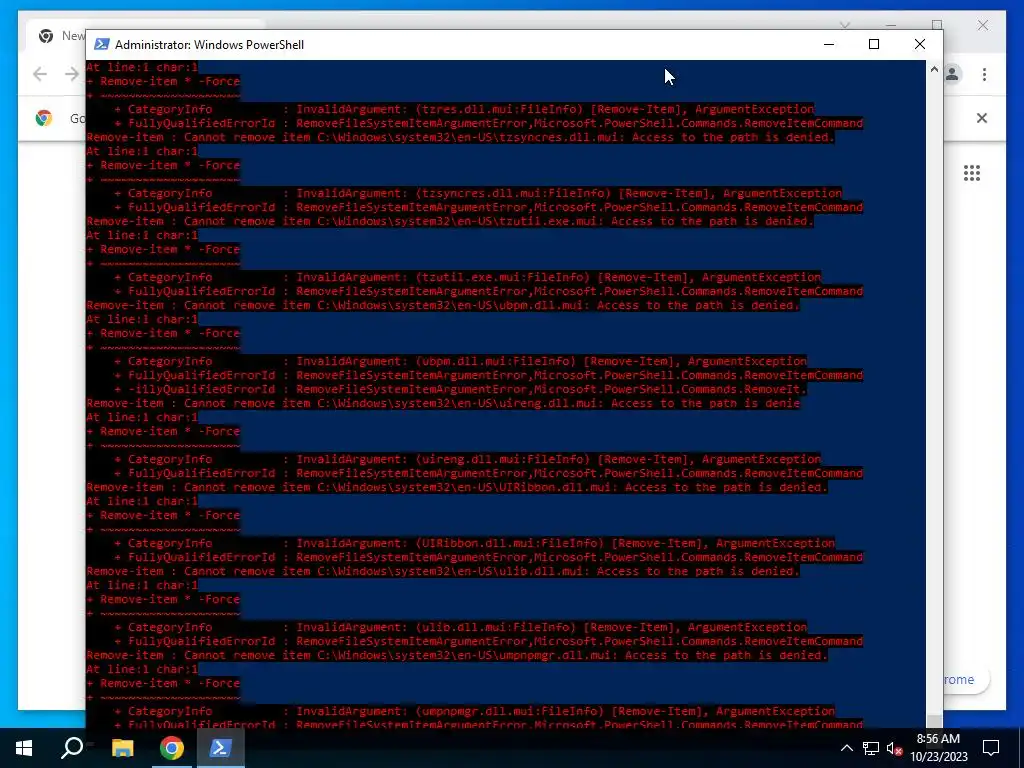This screenshot has width=1024, height=768.
Task: Click the error line mentioning ubpm.dll.mui access denied
Action: 443,305
